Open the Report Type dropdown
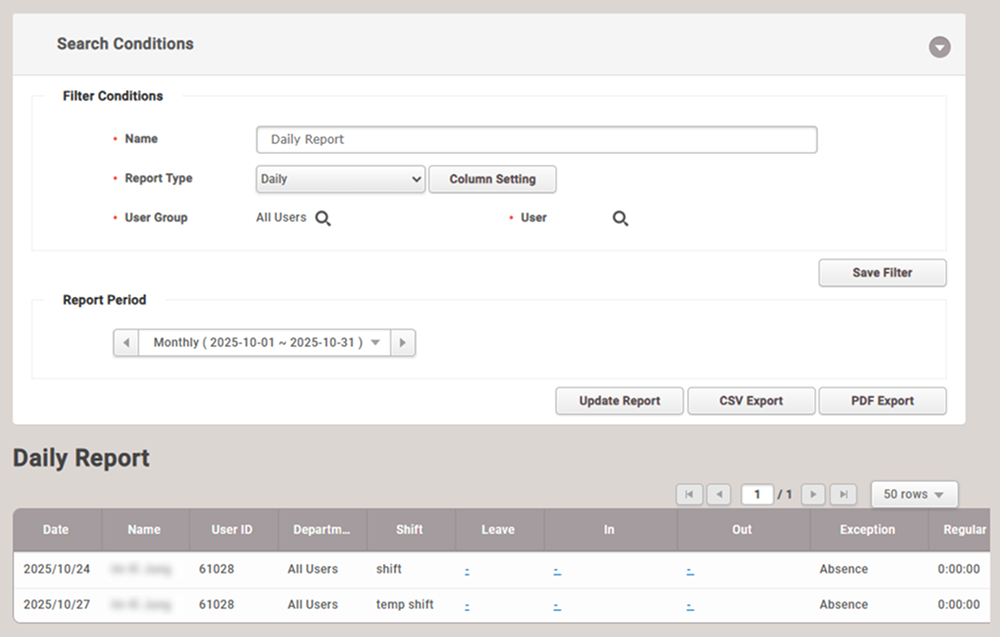 tap(341, 179)
